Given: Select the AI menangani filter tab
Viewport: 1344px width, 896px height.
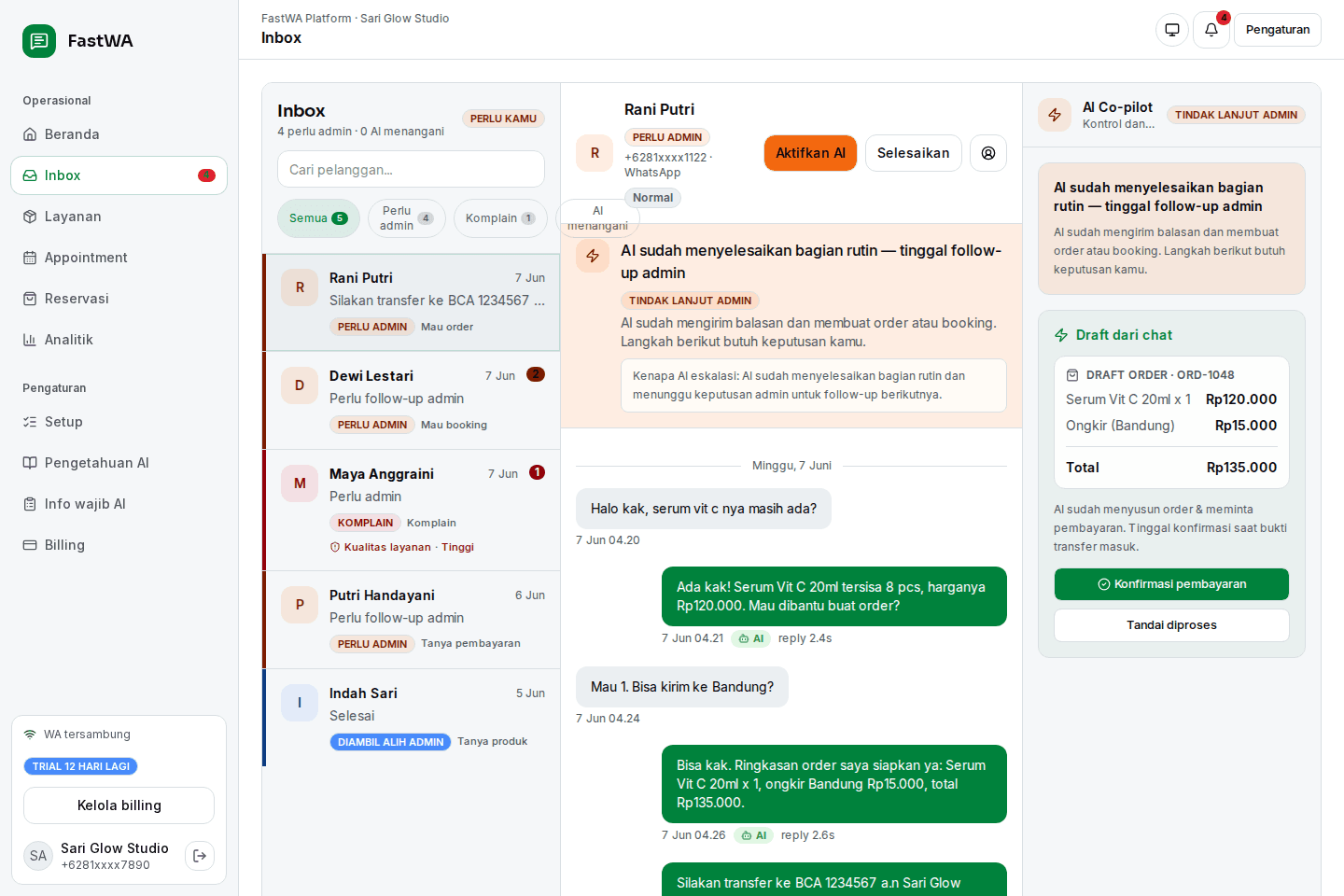Looking at the screenshot, I should click(597, 218).
